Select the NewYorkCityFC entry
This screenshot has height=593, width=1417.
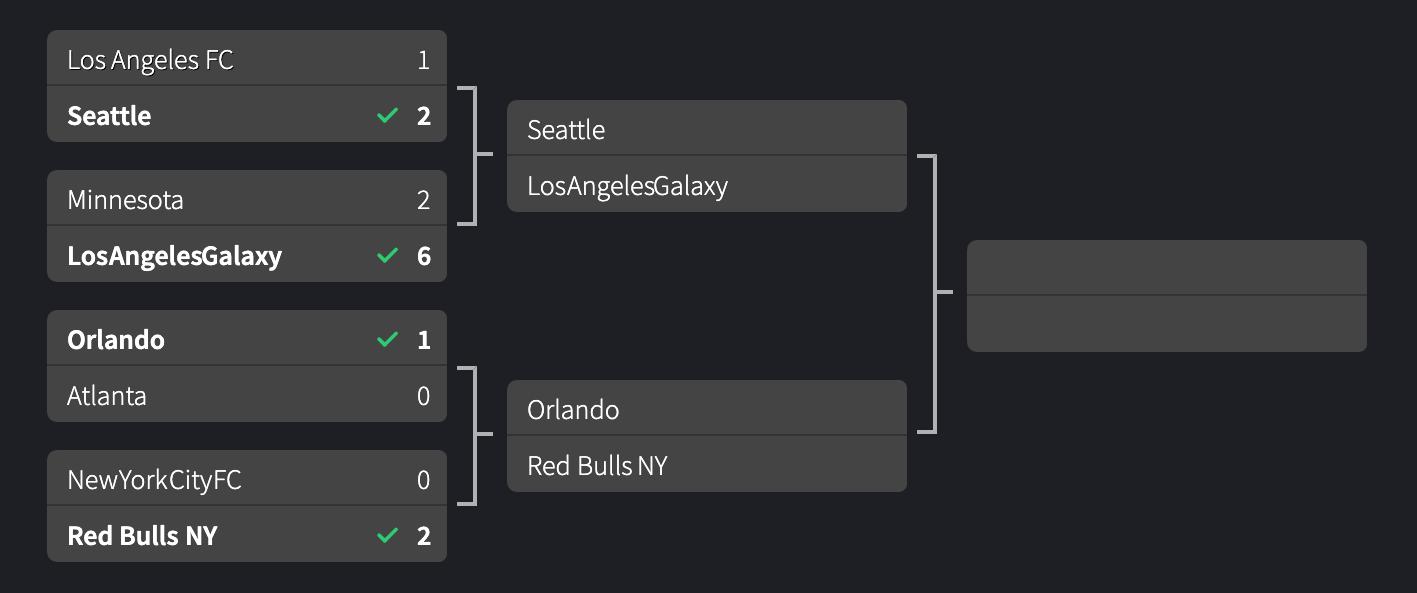click(154, 479)
